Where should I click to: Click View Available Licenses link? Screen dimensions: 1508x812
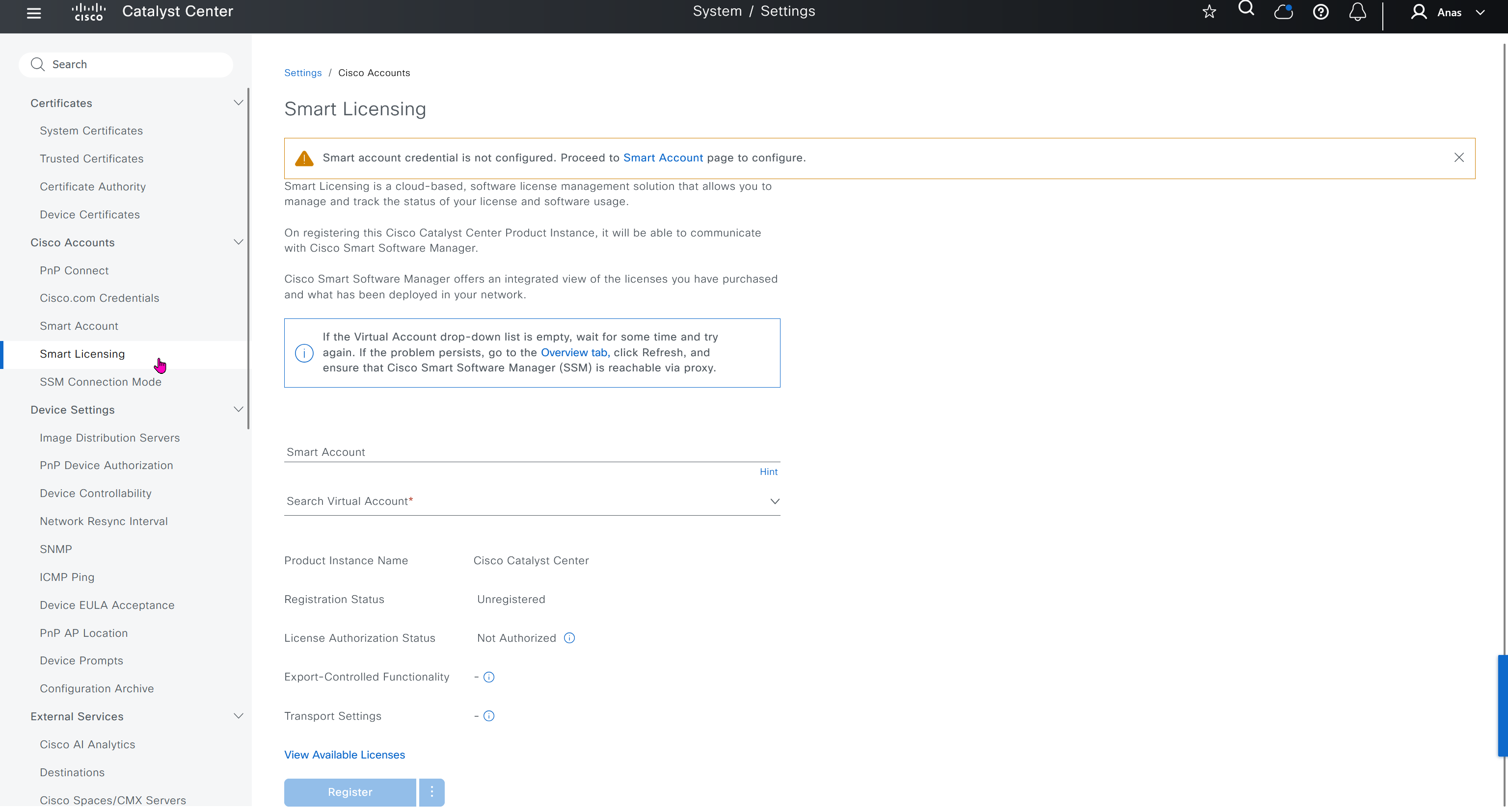coord(344,754)
